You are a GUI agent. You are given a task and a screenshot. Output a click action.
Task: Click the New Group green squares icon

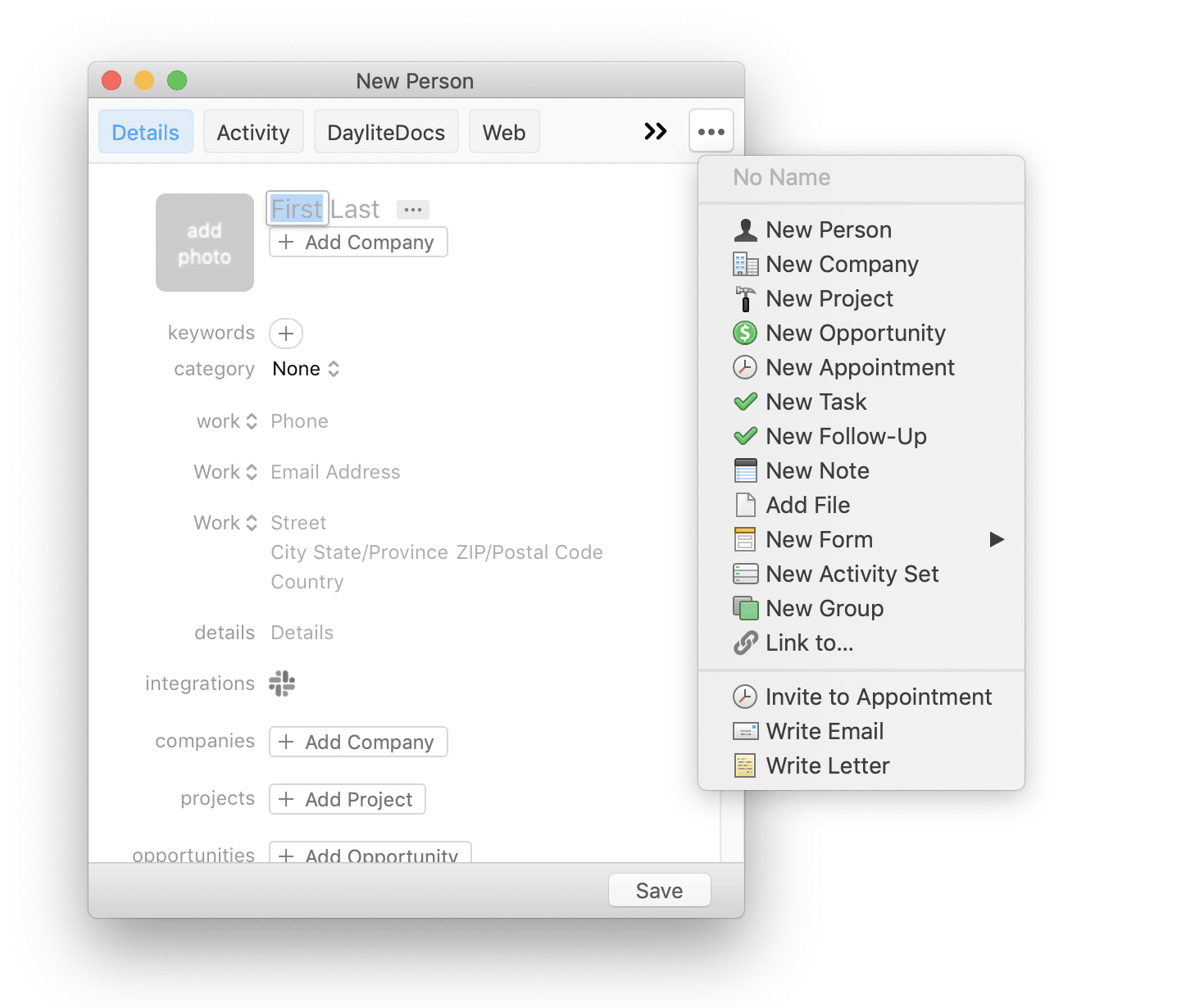(x=745, y=608)
